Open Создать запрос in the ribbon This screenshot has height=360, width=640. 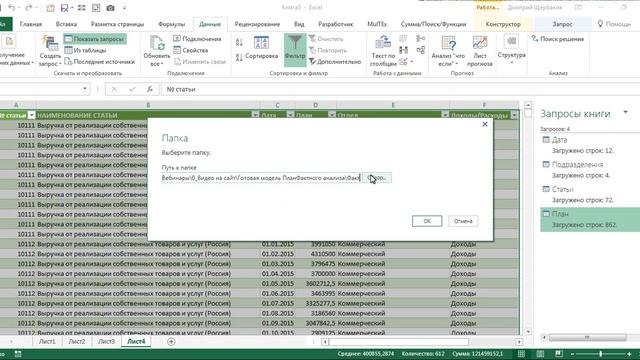(50, 51)
